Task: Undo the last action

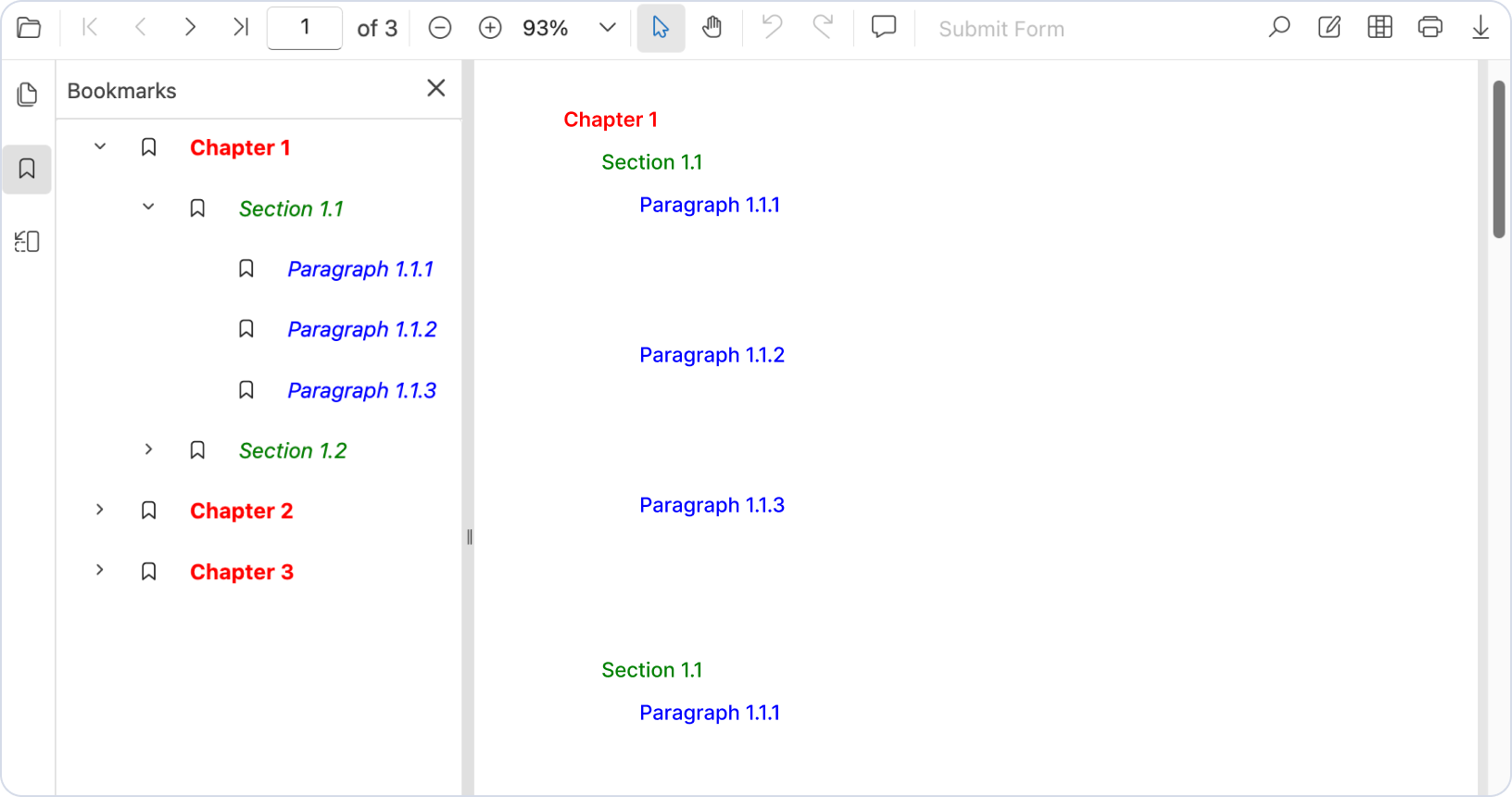Action: (772, 28)
